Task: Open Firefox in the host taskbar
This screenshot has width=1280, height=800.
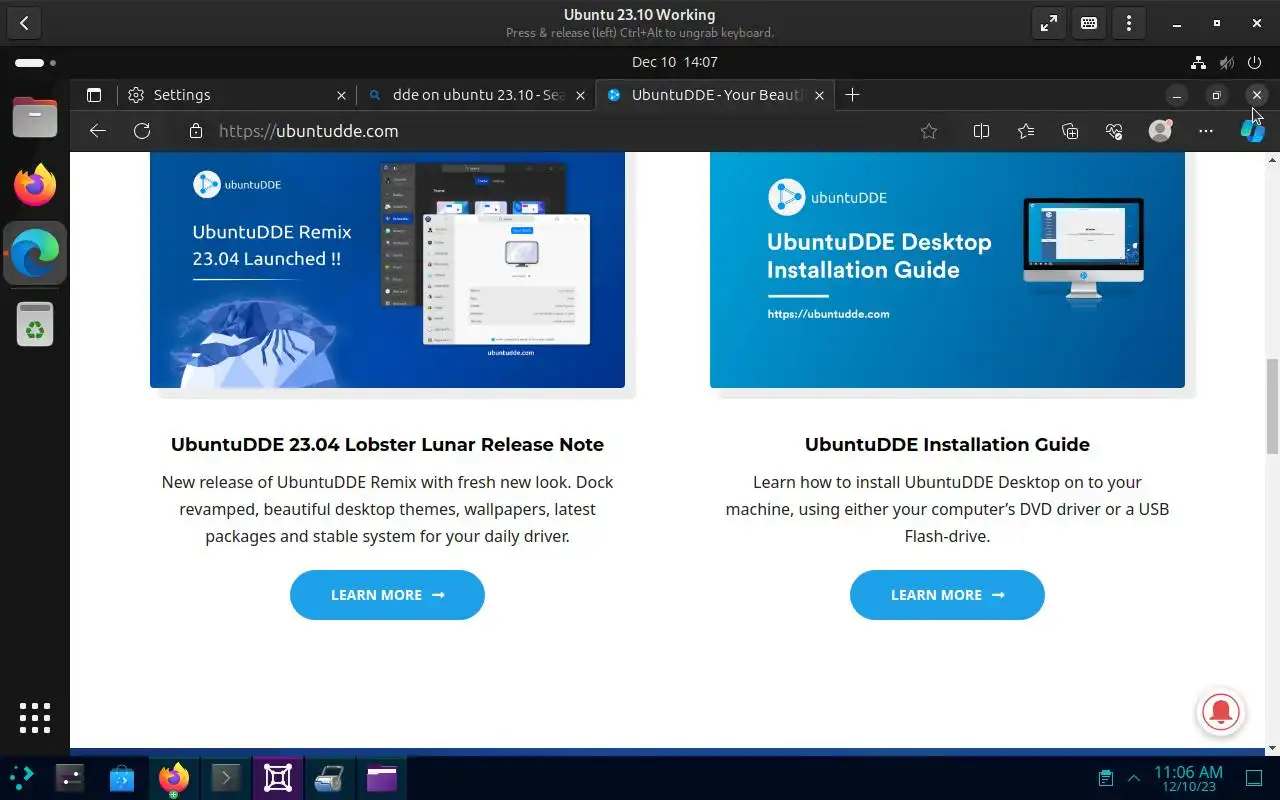Action: 174,778
